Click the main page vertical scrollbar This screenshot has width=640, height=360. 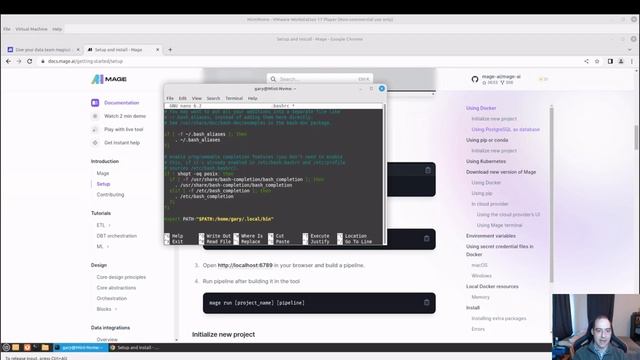[636, 138]
